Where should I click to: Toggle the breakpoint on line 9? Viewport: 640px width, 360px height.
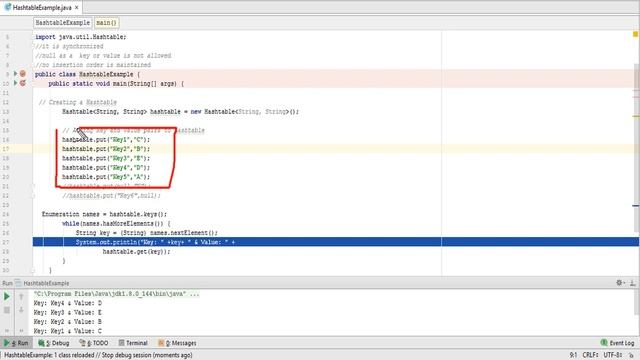23,74
